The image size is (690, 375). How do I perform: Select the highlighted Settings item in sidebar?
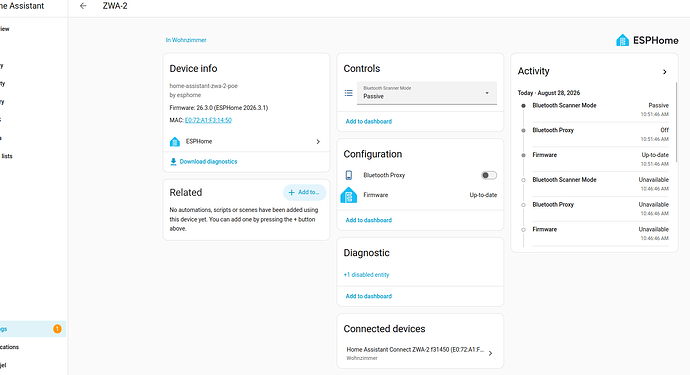point(33,329)
